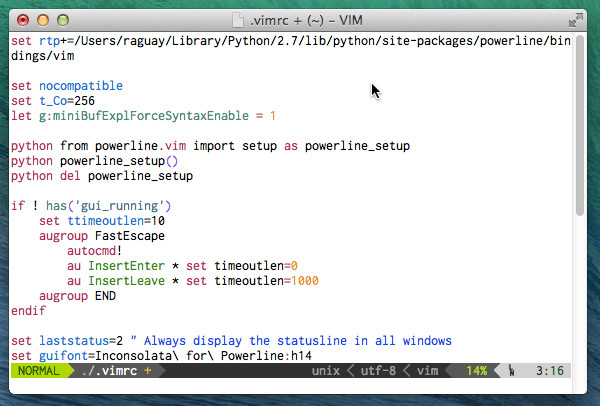
Task: Click the FastEscape group name
Action: [130, 236]
